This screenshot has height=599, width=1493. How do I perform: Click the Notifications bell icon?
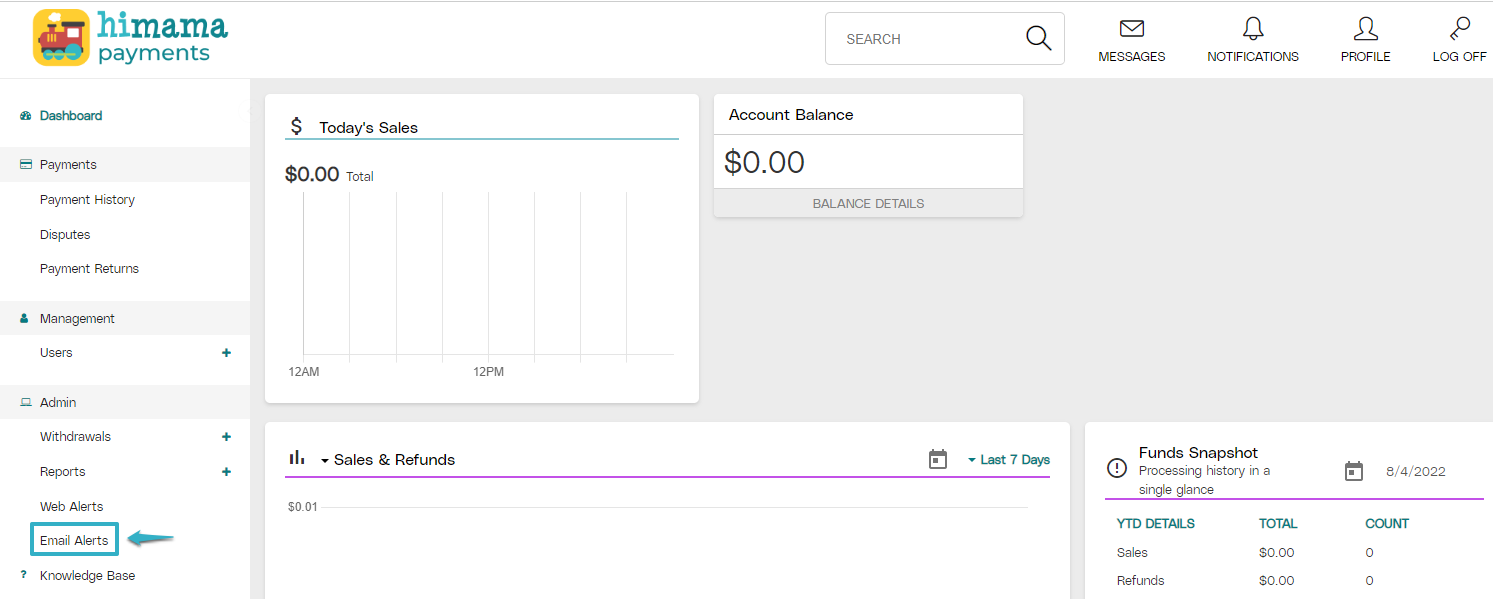point(1252,28)
